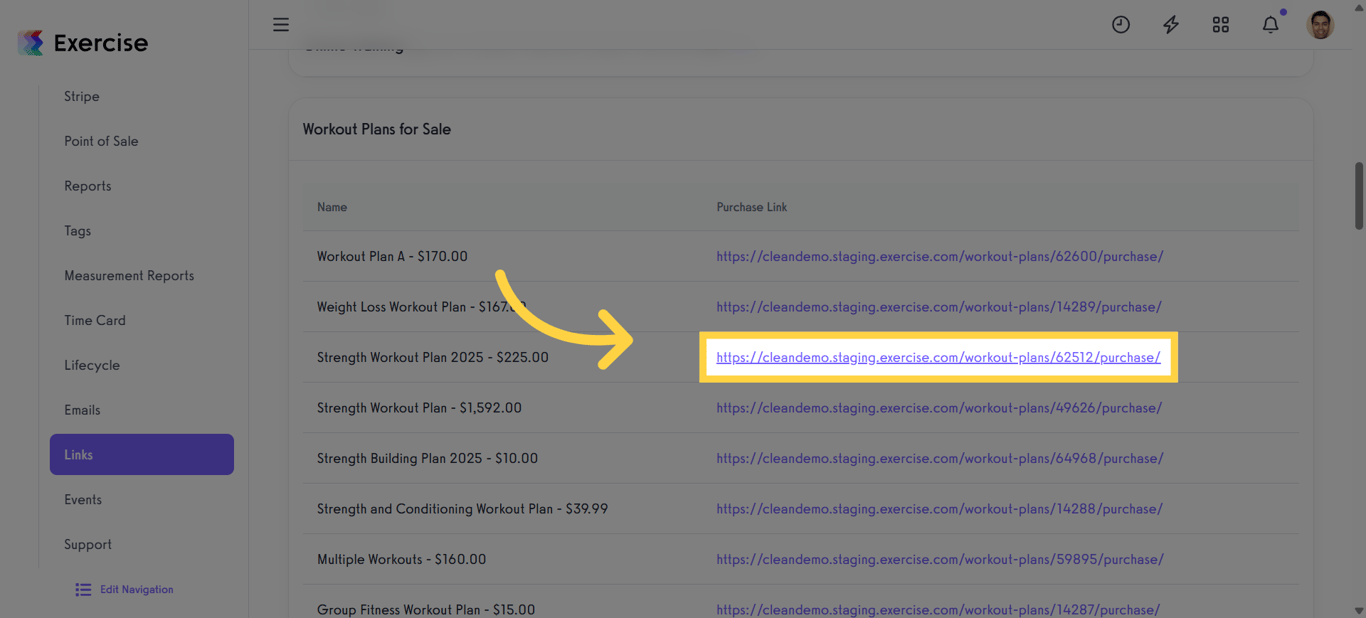Screen dimensions: 1366x618
Task: Open Group Fitness Workout Plan purchase link
Action: coord(938,610)
